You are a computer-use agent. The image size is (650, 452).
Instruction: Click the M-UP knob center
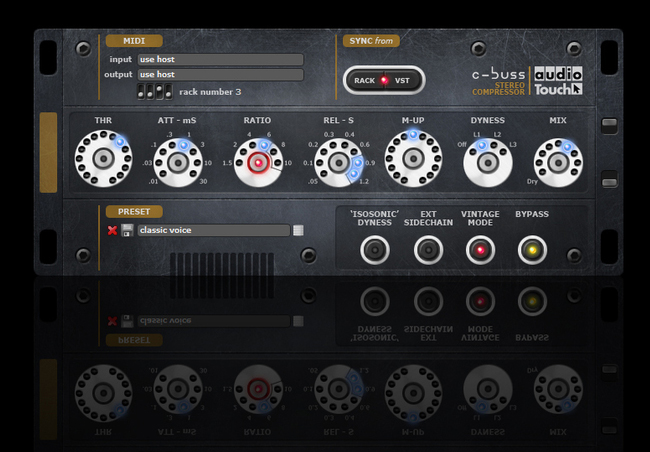point(413,158)
